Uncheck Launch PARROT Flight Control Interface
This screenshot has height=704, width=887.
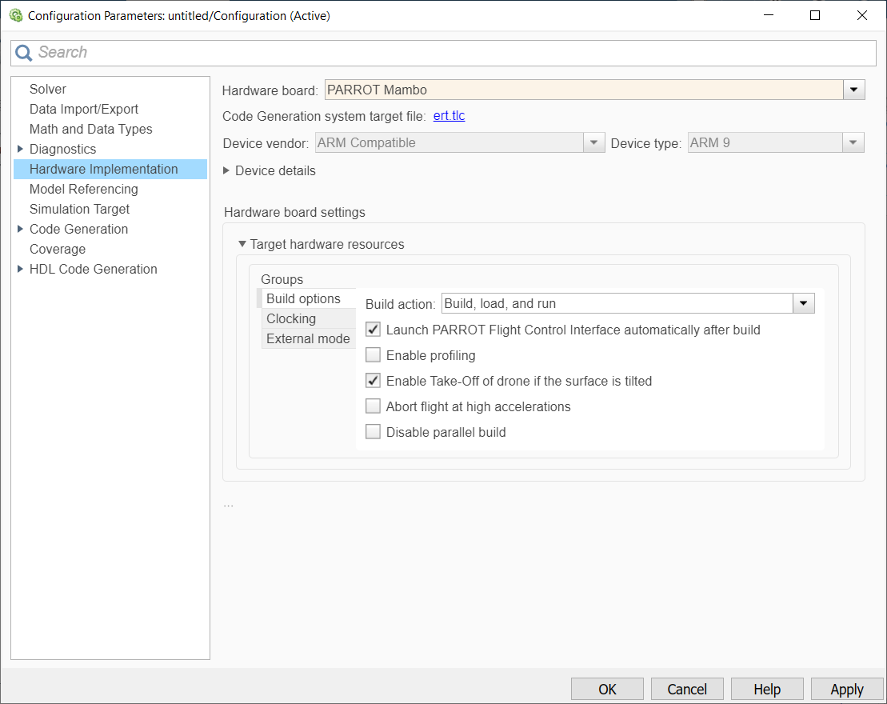[373, 330]
